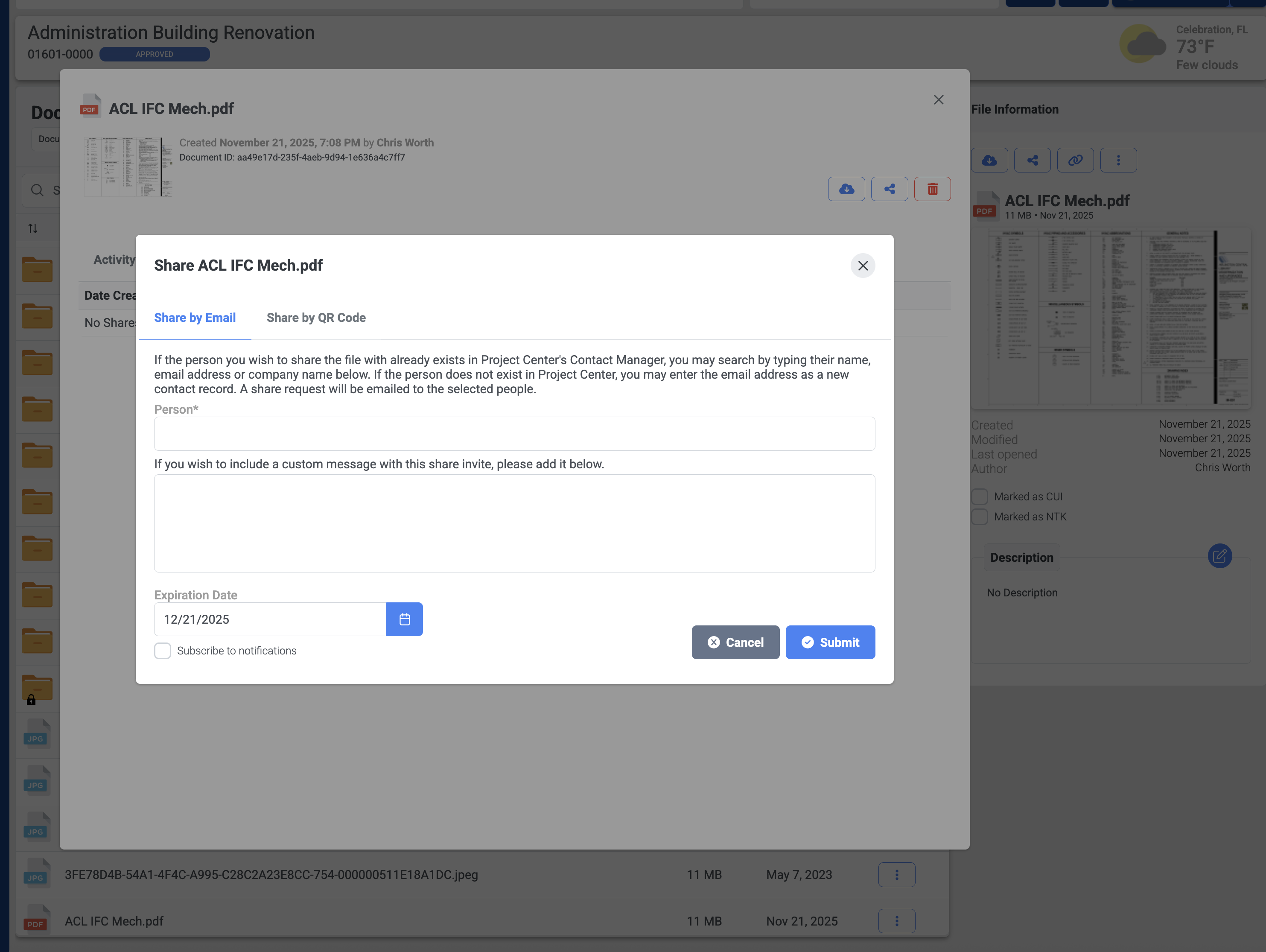This screenshot has height=952, width=1266.
Task: Delete the document using the red trash icon
Action: click(x=932, y=189)
